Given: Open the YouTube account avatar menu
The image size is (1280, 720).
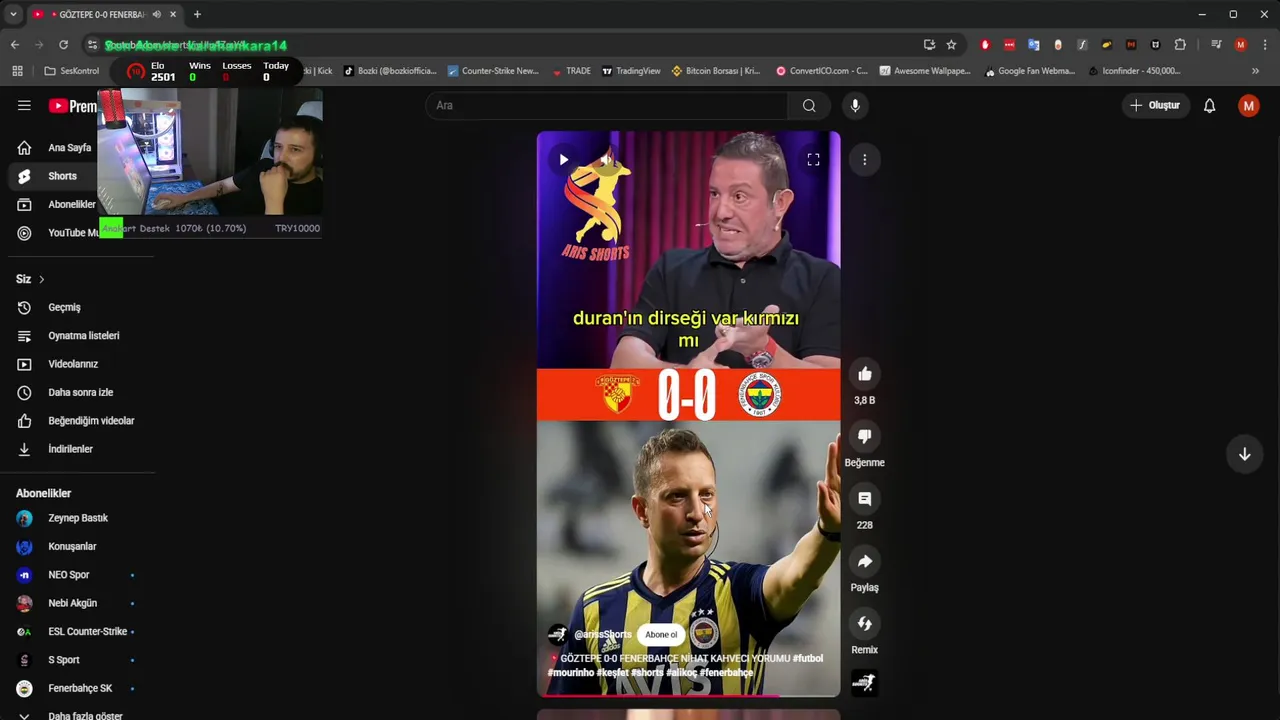Looking at the screenshot, I should tap(1248, 105).
